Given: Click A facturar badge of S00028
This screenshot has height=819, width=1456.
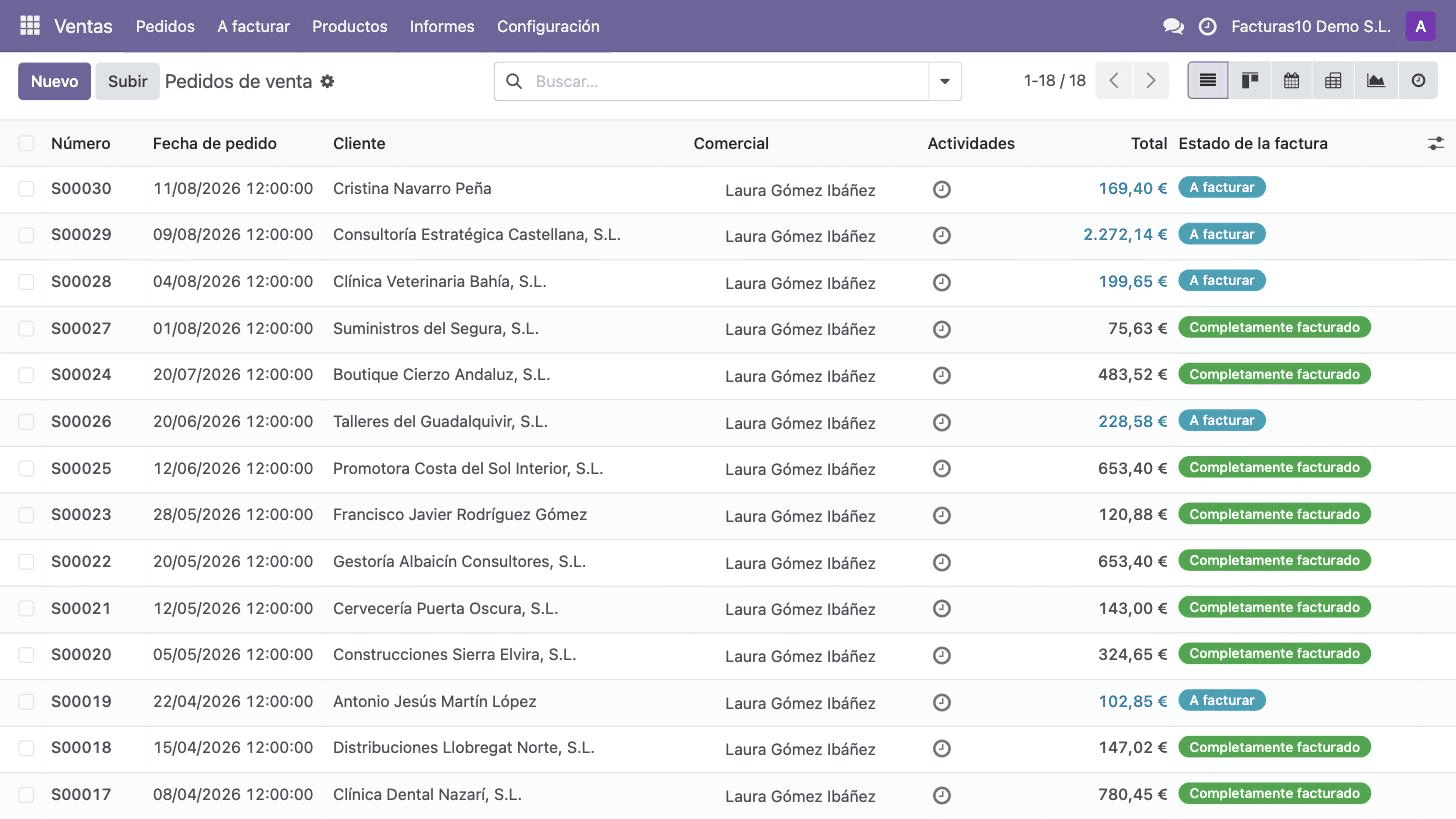Looking at the screenshot, I should (x=1222, y=280).
